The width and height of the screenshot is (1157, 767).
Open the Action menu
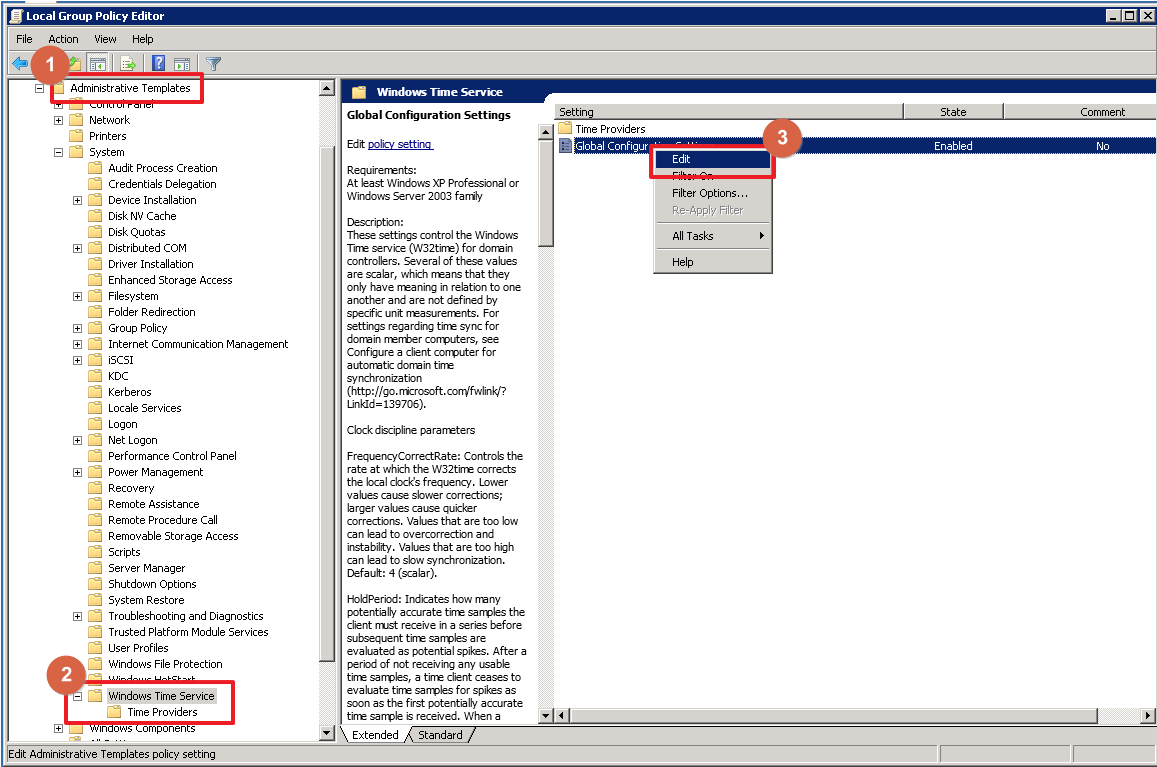point(63,39)
